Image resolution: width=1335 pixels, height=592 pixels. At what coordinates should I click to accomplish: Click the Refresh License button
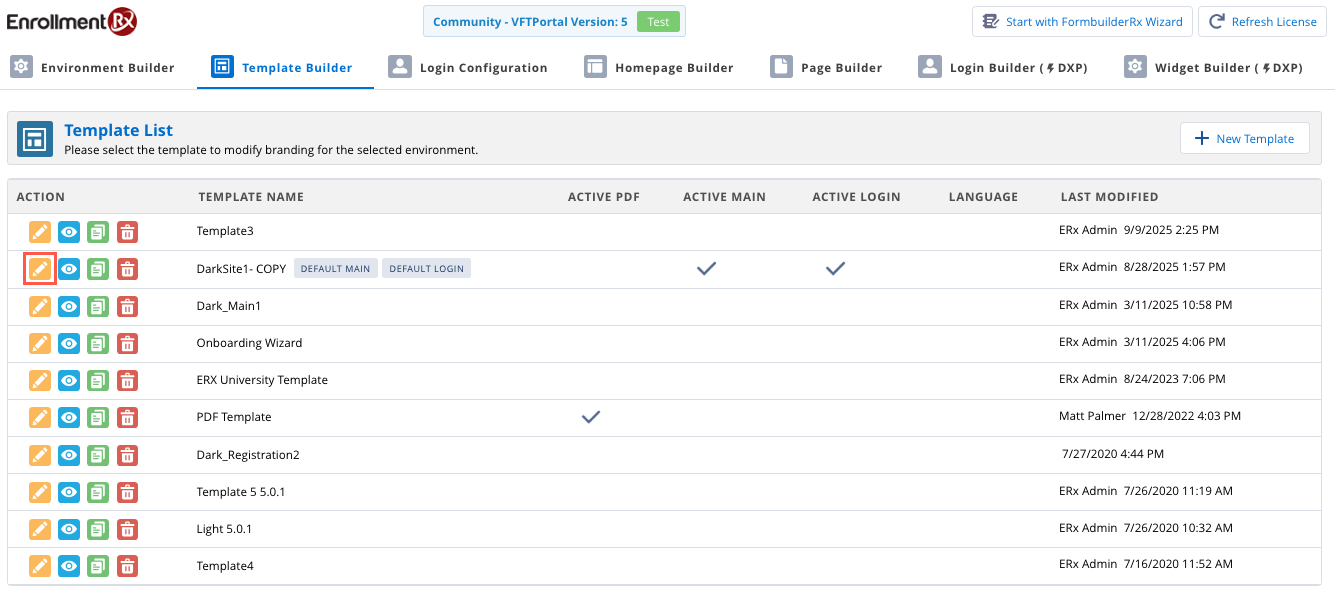click(x=1262, y=22)
